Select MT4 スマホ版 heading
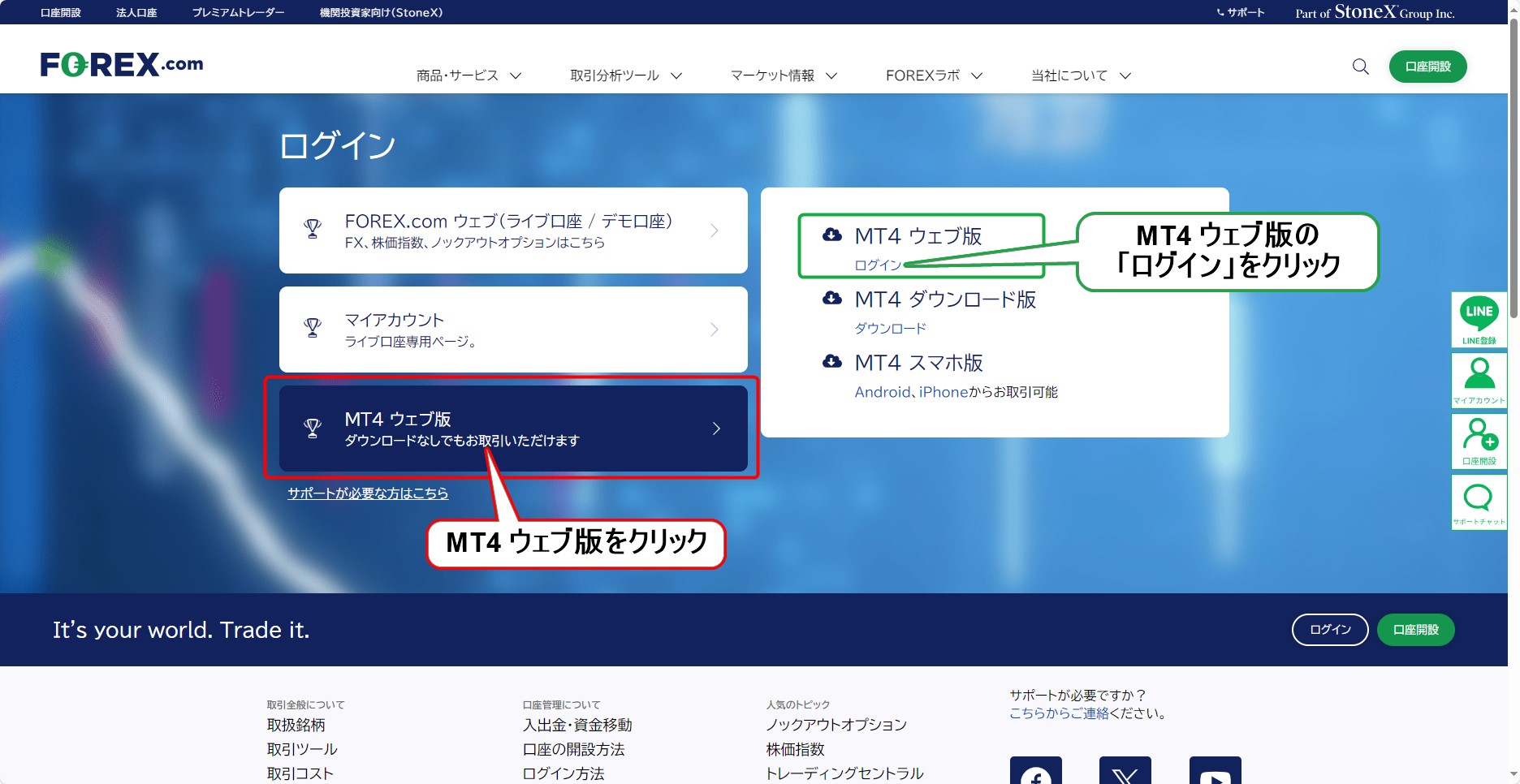Viewport: 1520px width, 784px height. (x=919, y=363)
